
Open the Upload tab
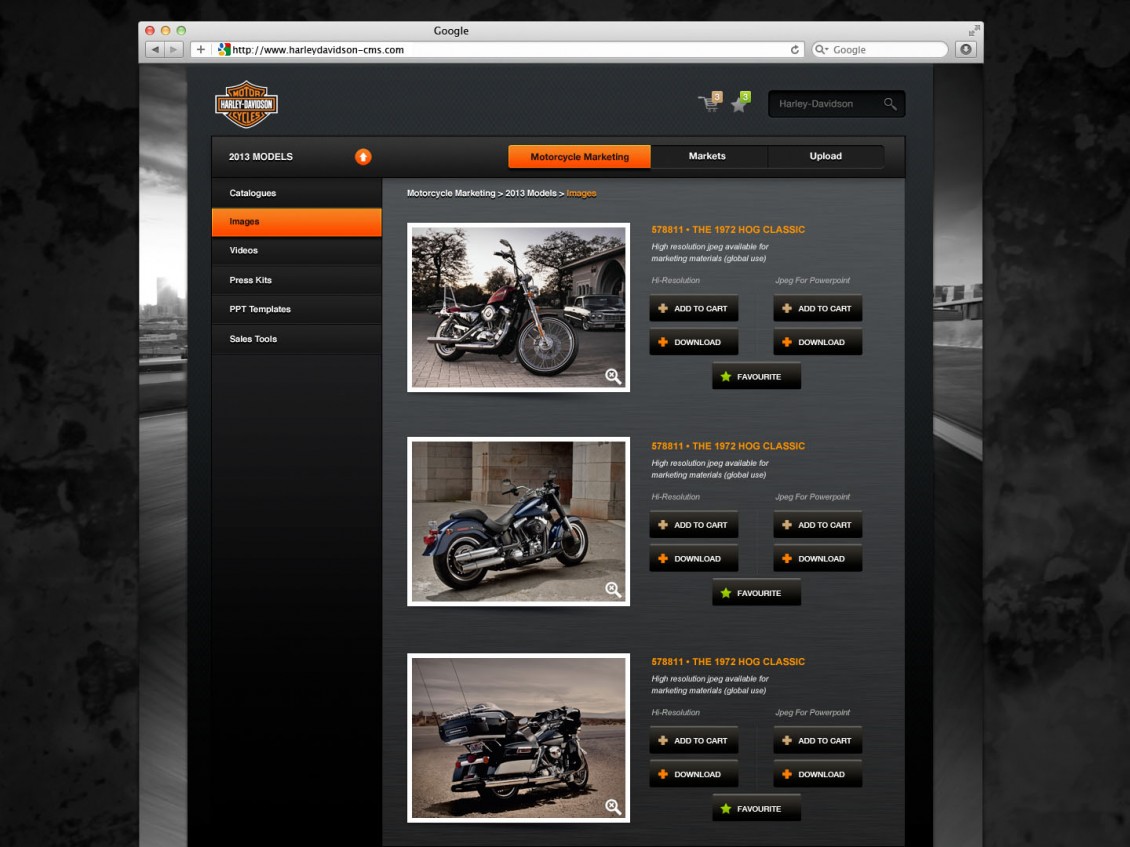(825, 156)
